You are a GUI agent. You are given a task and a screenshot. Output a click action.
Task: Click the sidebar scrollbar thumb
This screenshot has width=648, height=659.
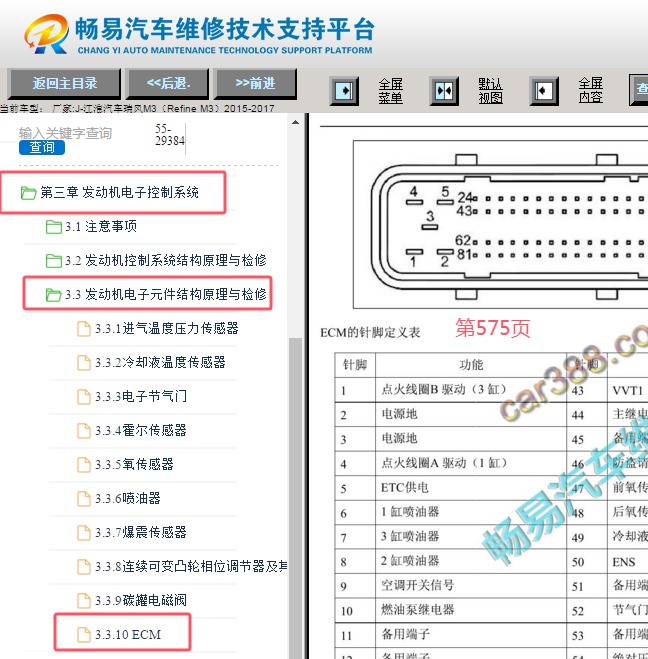point(295,498)
